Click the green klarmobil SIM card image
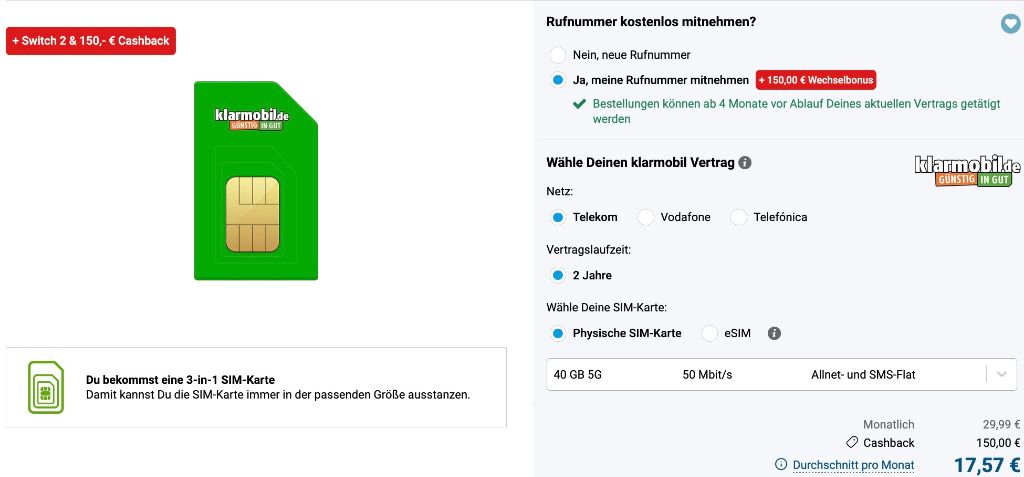The width and height of the screenshot is (1024, 477). tap(256, 180)
